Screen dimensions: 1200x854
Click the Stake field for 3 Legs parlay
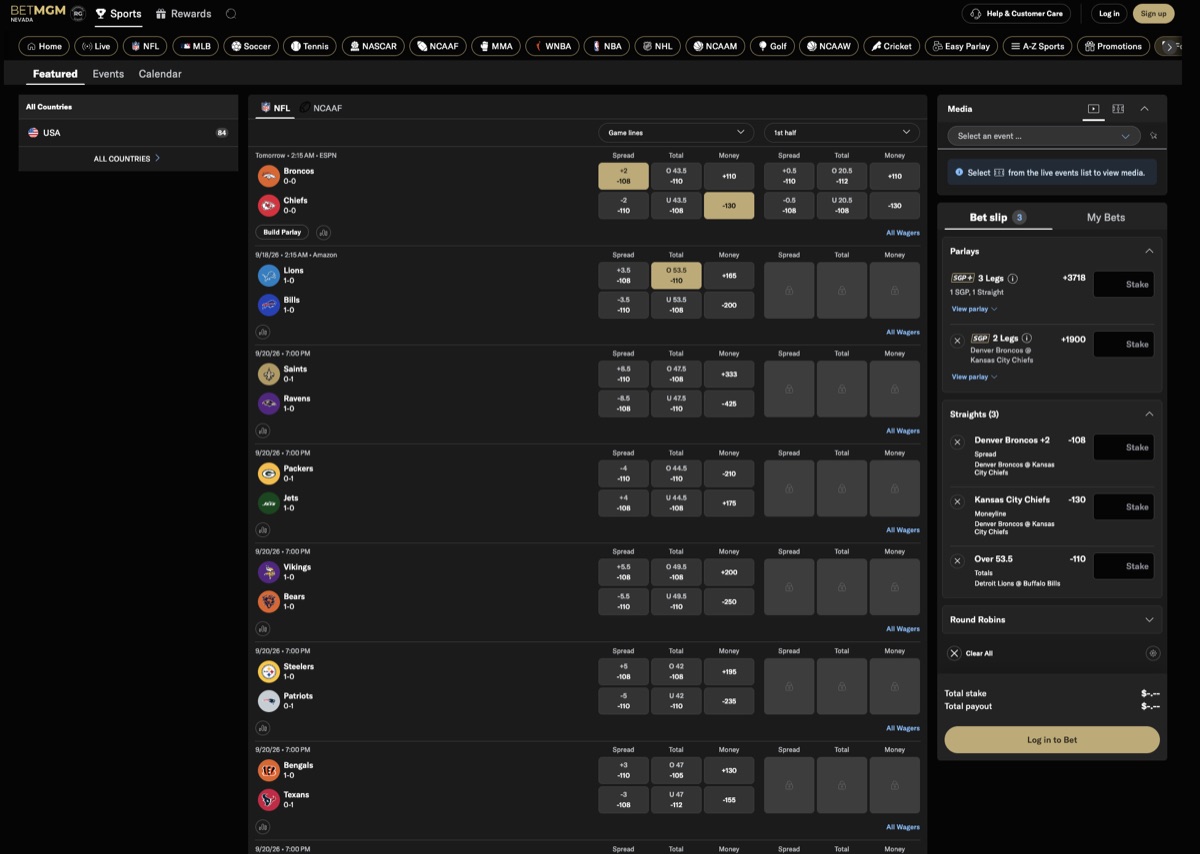pos(1124,284)
